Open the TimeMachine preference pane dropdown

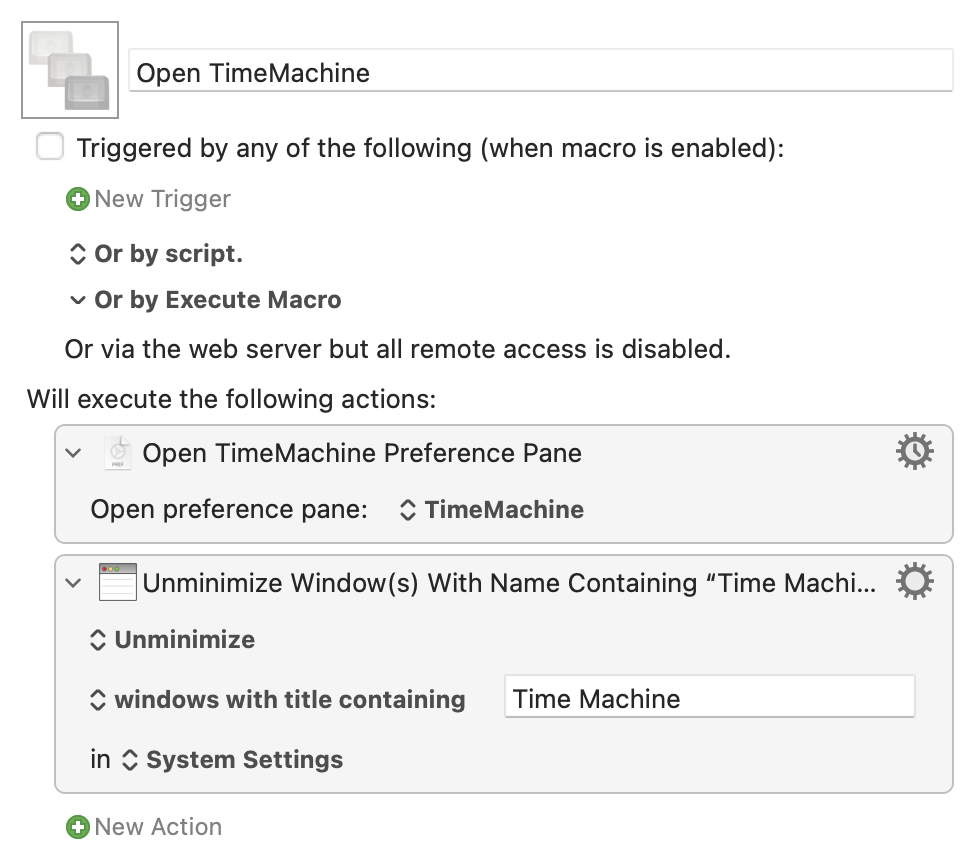(491, 510)
